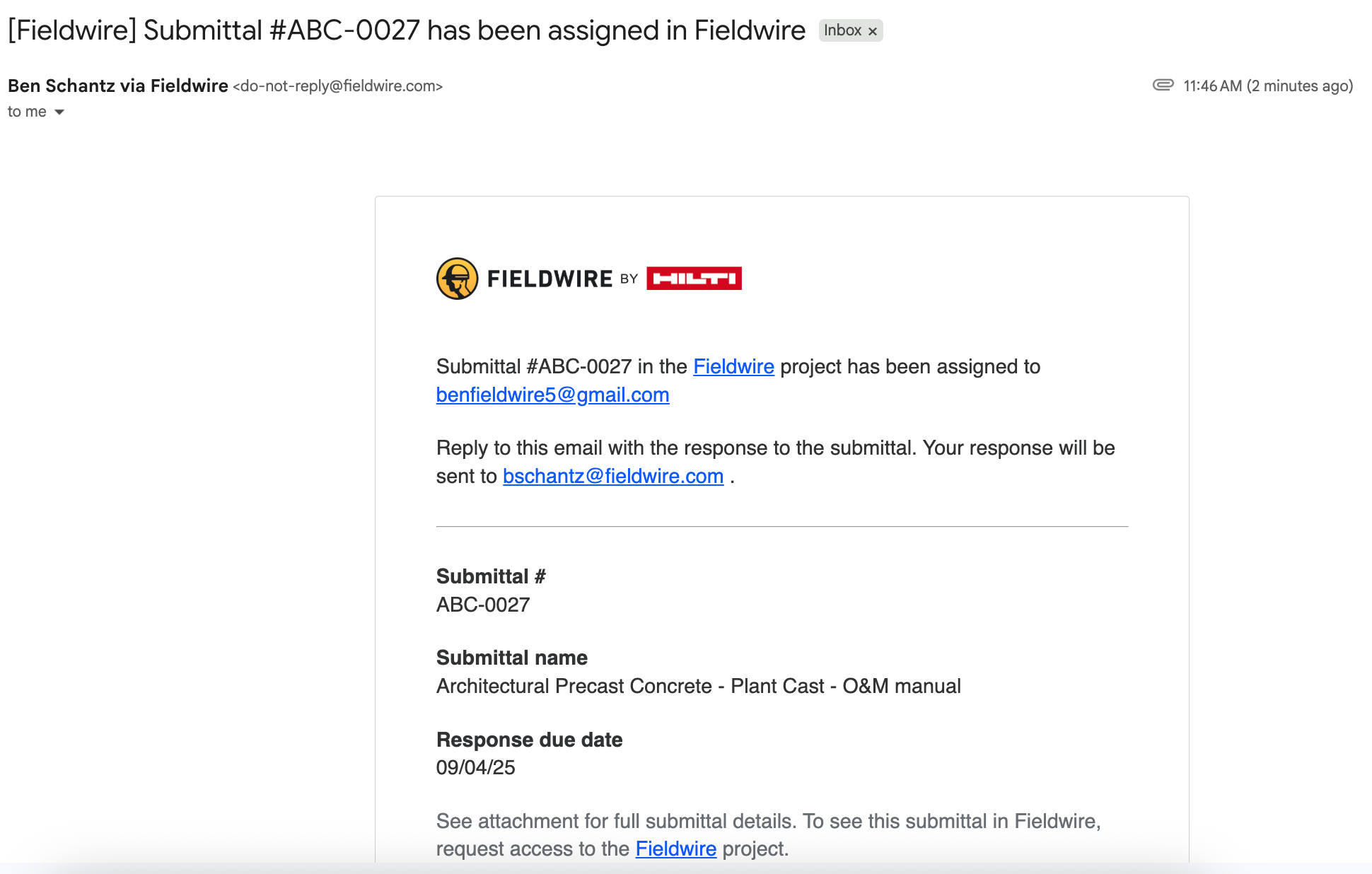Click the Fieldwire hard-hat logo icon
The width and height of the screenshot is (1372, 874).
pos(457,279)
